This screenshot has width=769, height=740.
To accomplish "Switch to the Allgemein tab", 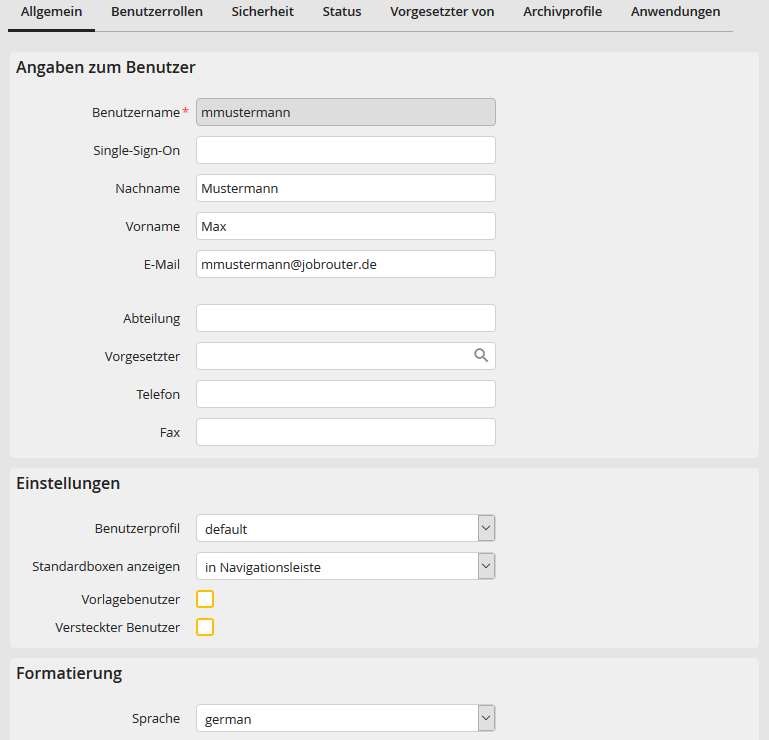I will coord(51,12).
